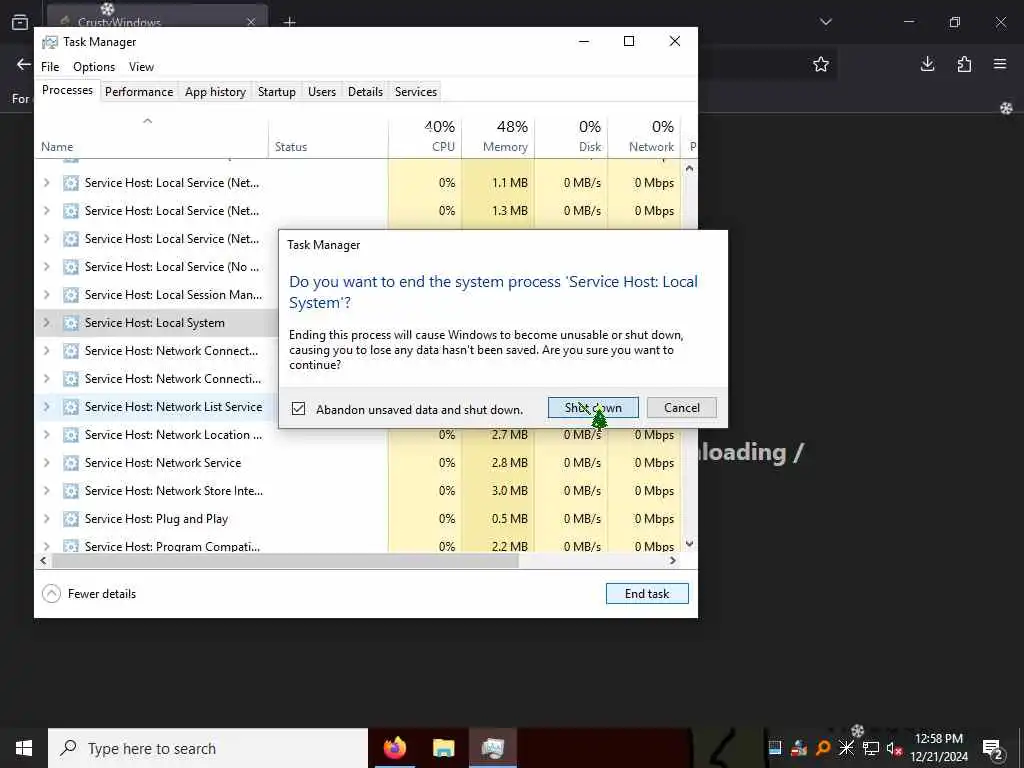
Task: Open the Action Center notifications icon
Action: tap(992, 748)
